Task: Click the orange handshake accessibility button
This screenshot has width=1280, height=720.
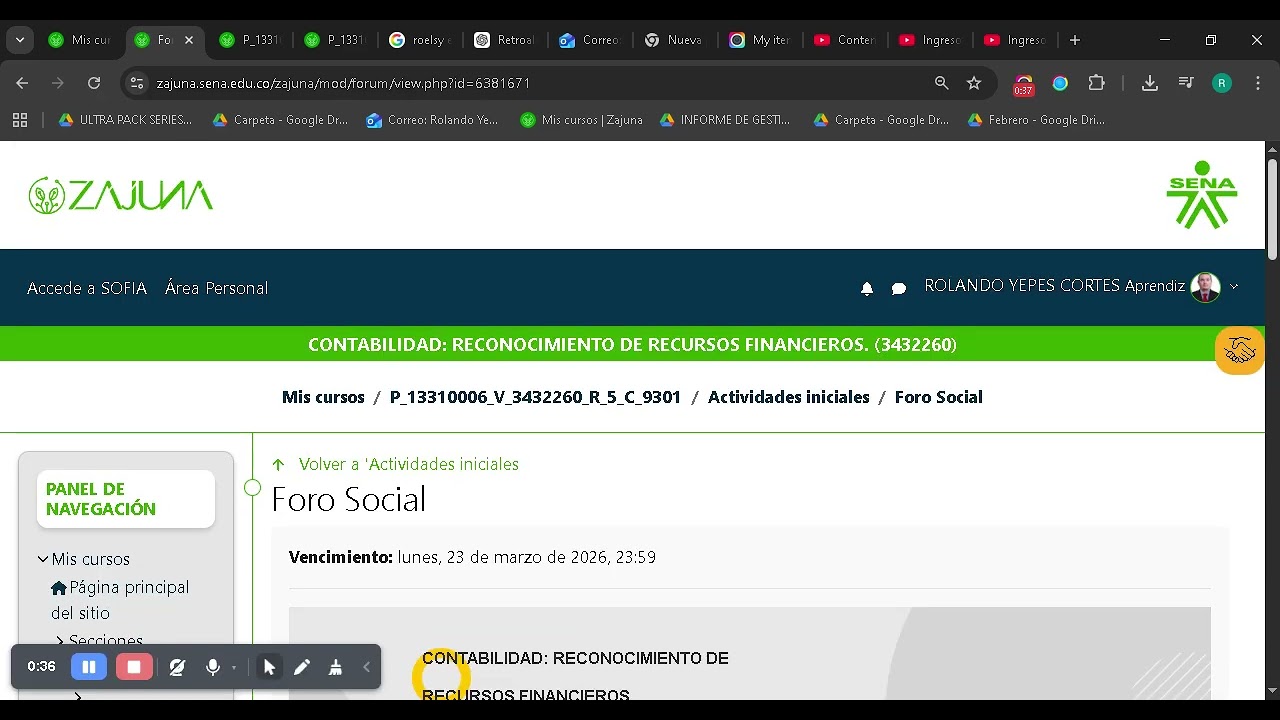Action: tap(1240, 351)
